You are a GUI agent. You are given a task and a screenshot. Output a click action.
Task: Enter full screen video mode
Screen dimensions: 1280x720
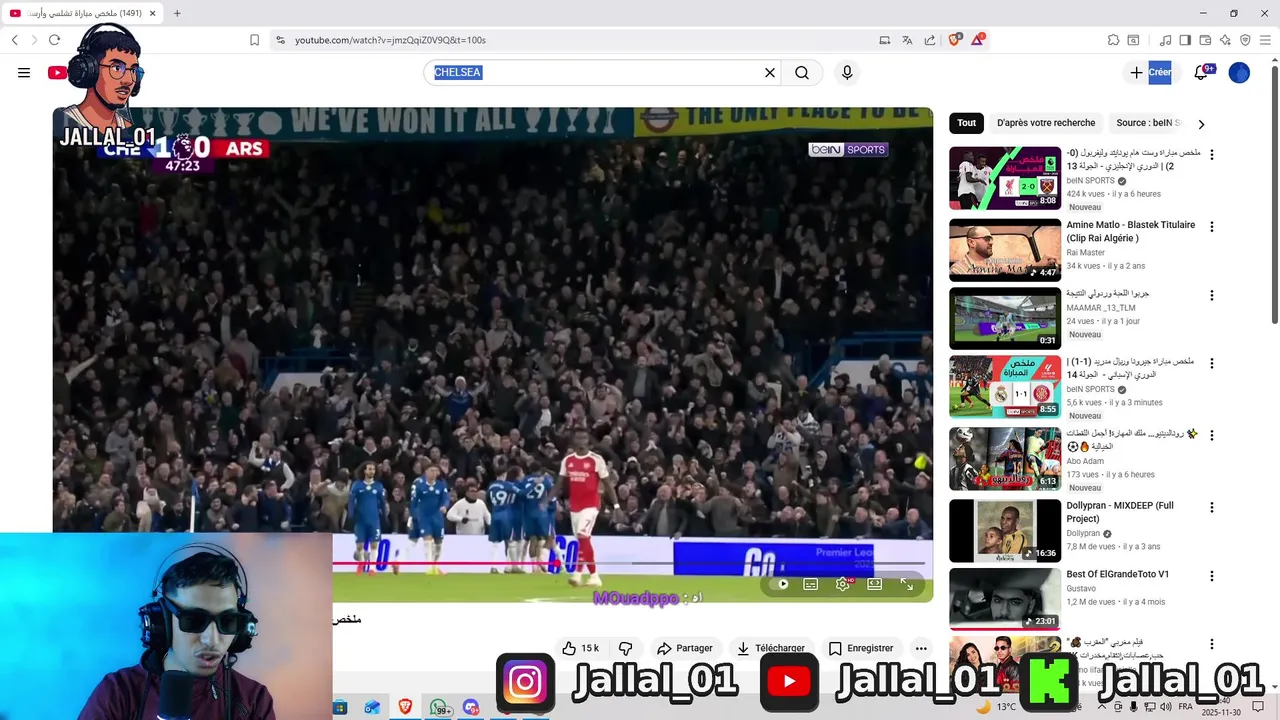click(907, 584)
